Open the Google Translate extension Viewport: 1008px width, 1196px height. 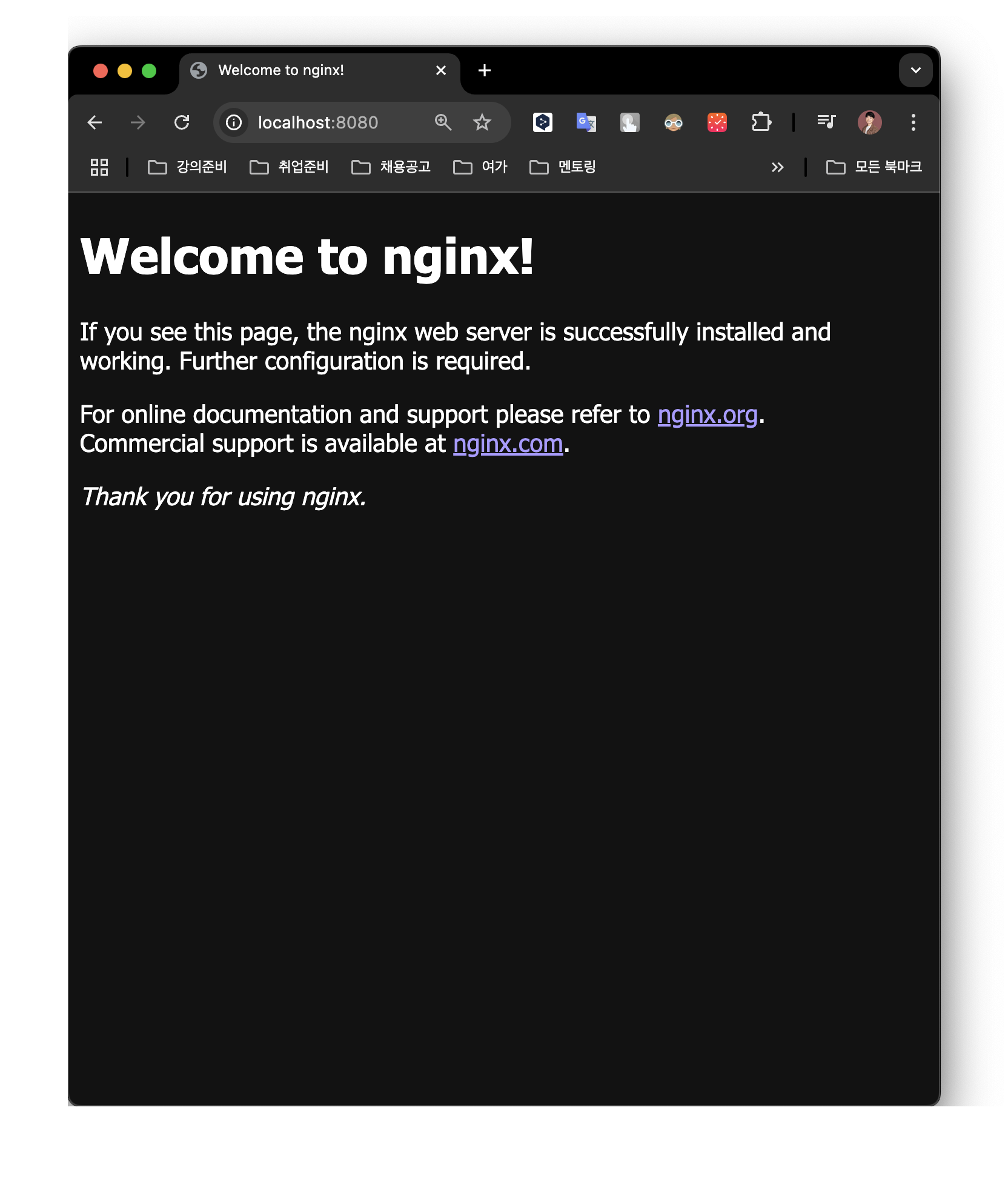pos(586,123)
